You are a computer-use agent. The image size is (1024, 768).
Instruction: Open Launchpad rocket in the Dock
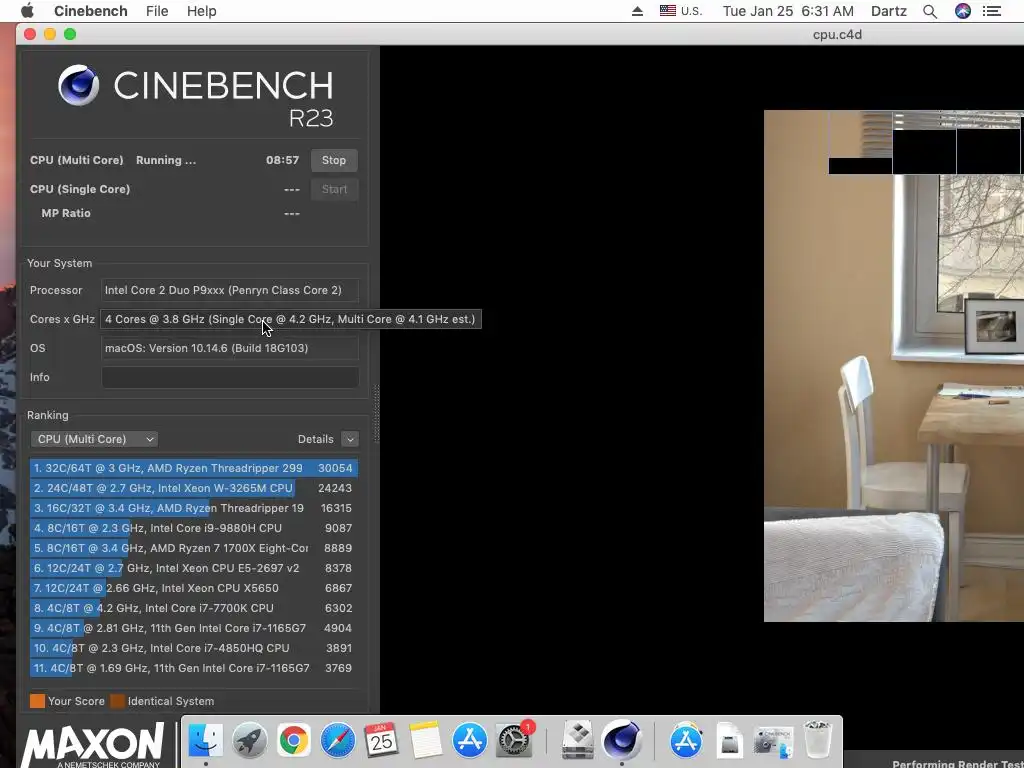(x=249, y=741)
